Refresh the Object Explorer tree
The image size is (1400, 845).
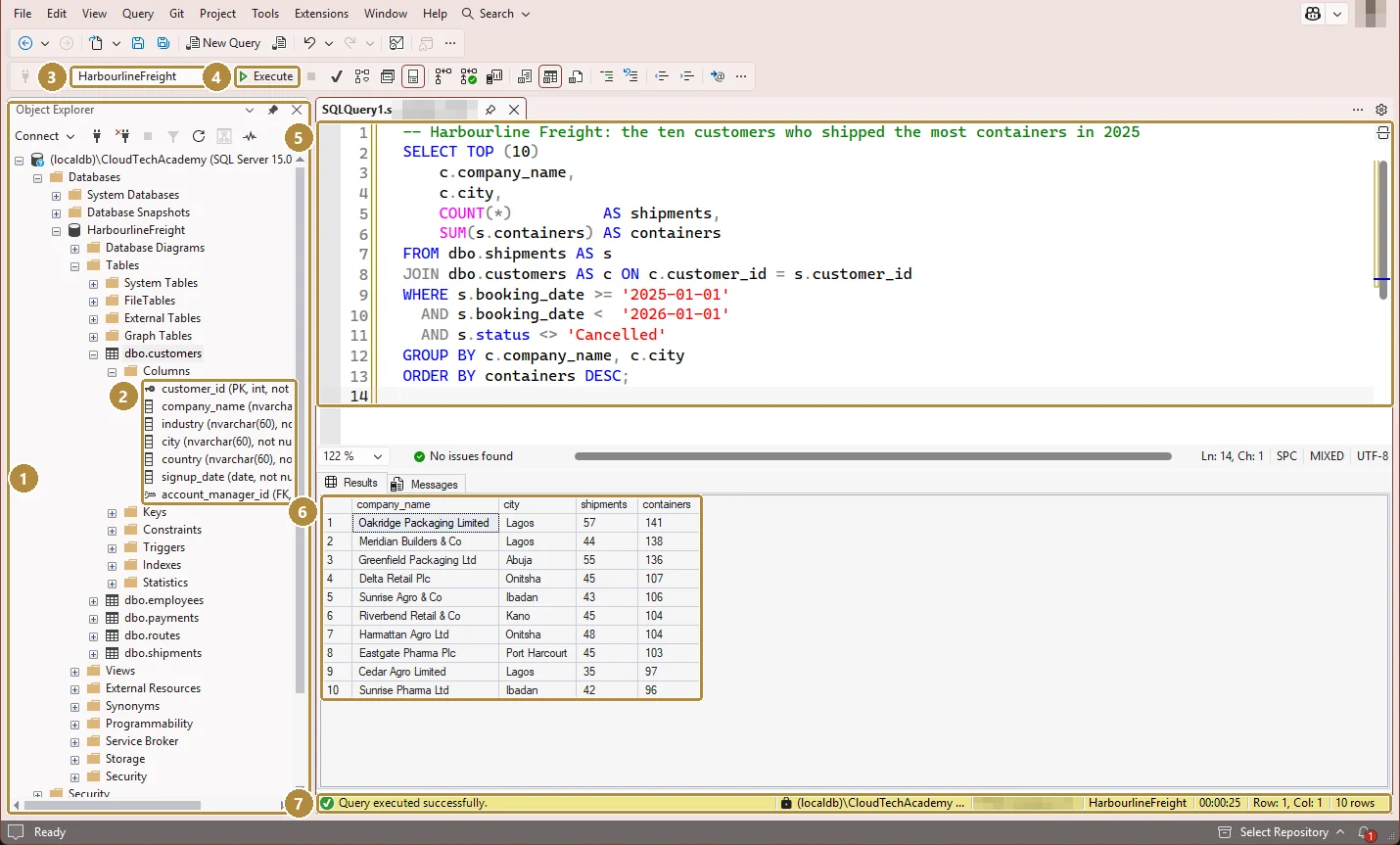pyautogui.click(x=199, y=136)
